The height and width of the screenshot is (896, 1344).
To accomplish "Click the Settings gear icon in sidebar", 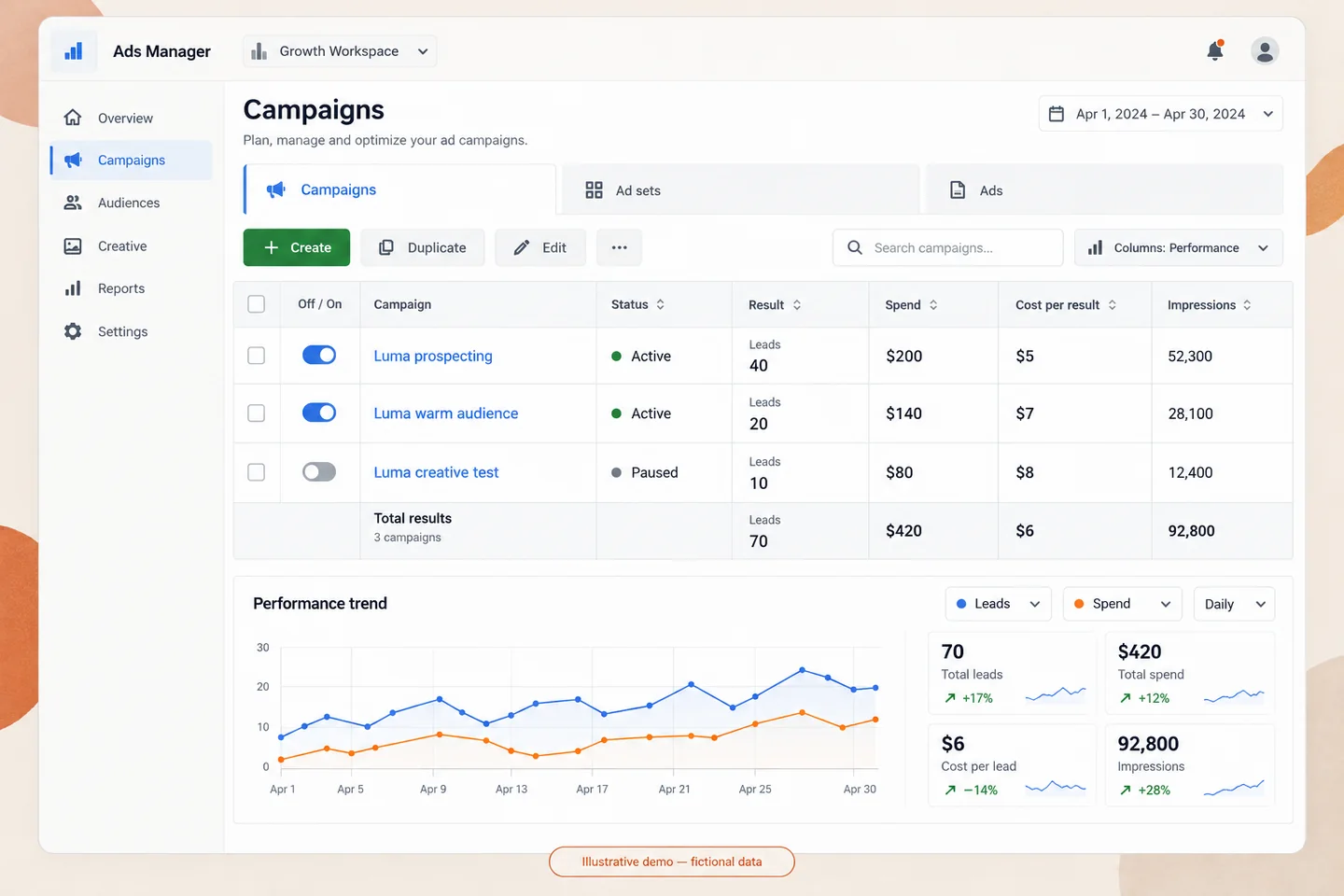I will tap(73, 331).
